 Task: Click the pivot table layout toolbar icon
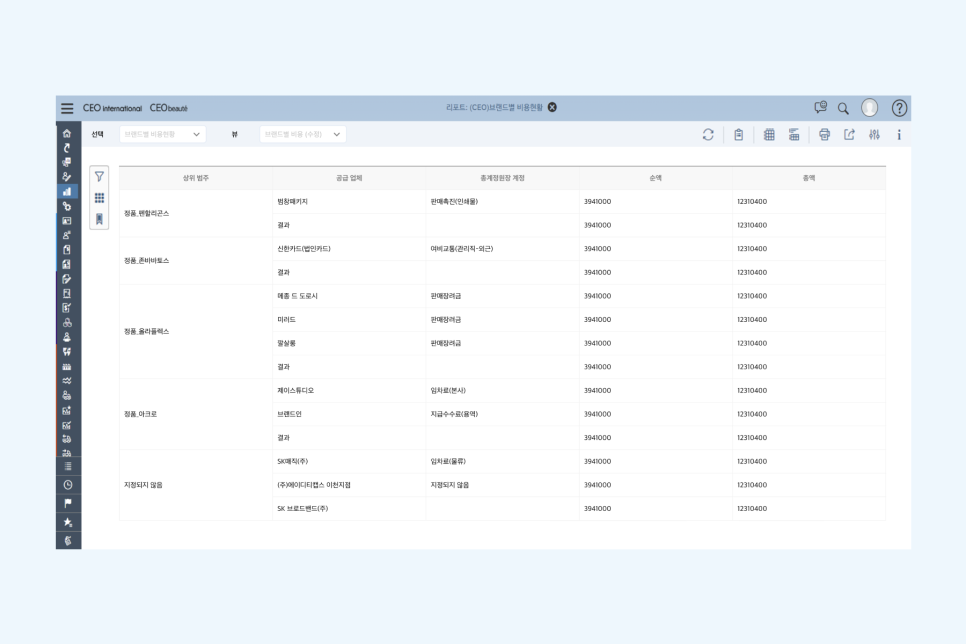(794, 134)
